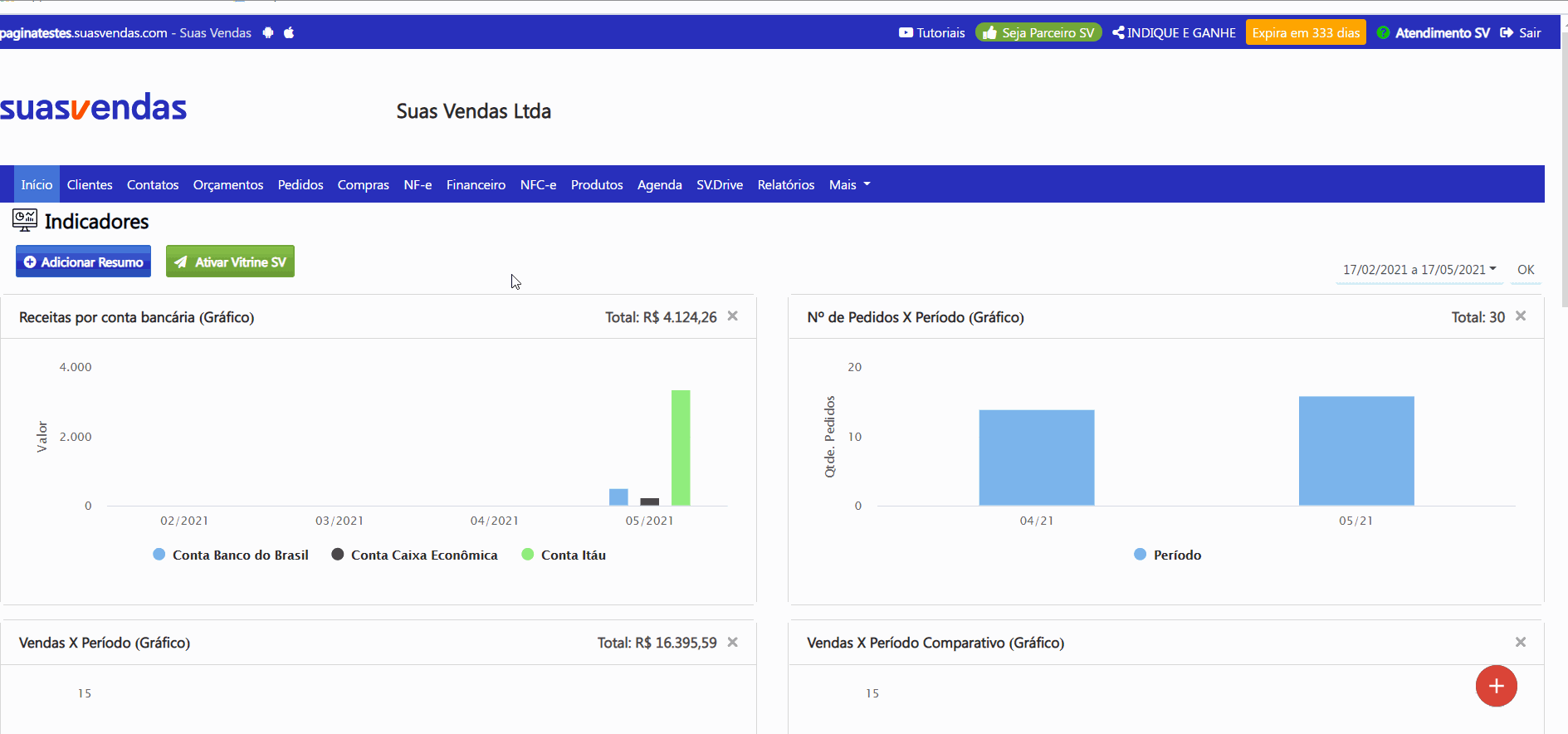The image size is (1568, 734).
Task: Click the Apple app icon in the top bar
Action: tap(289, 32)
